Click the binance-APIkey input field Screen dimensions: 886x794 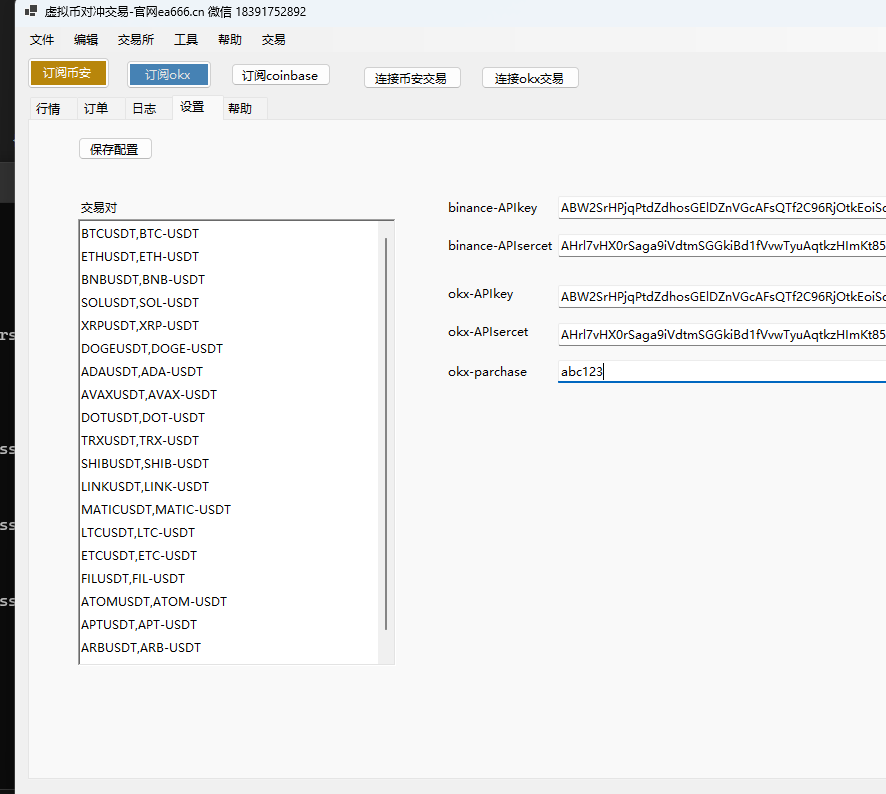721,208
